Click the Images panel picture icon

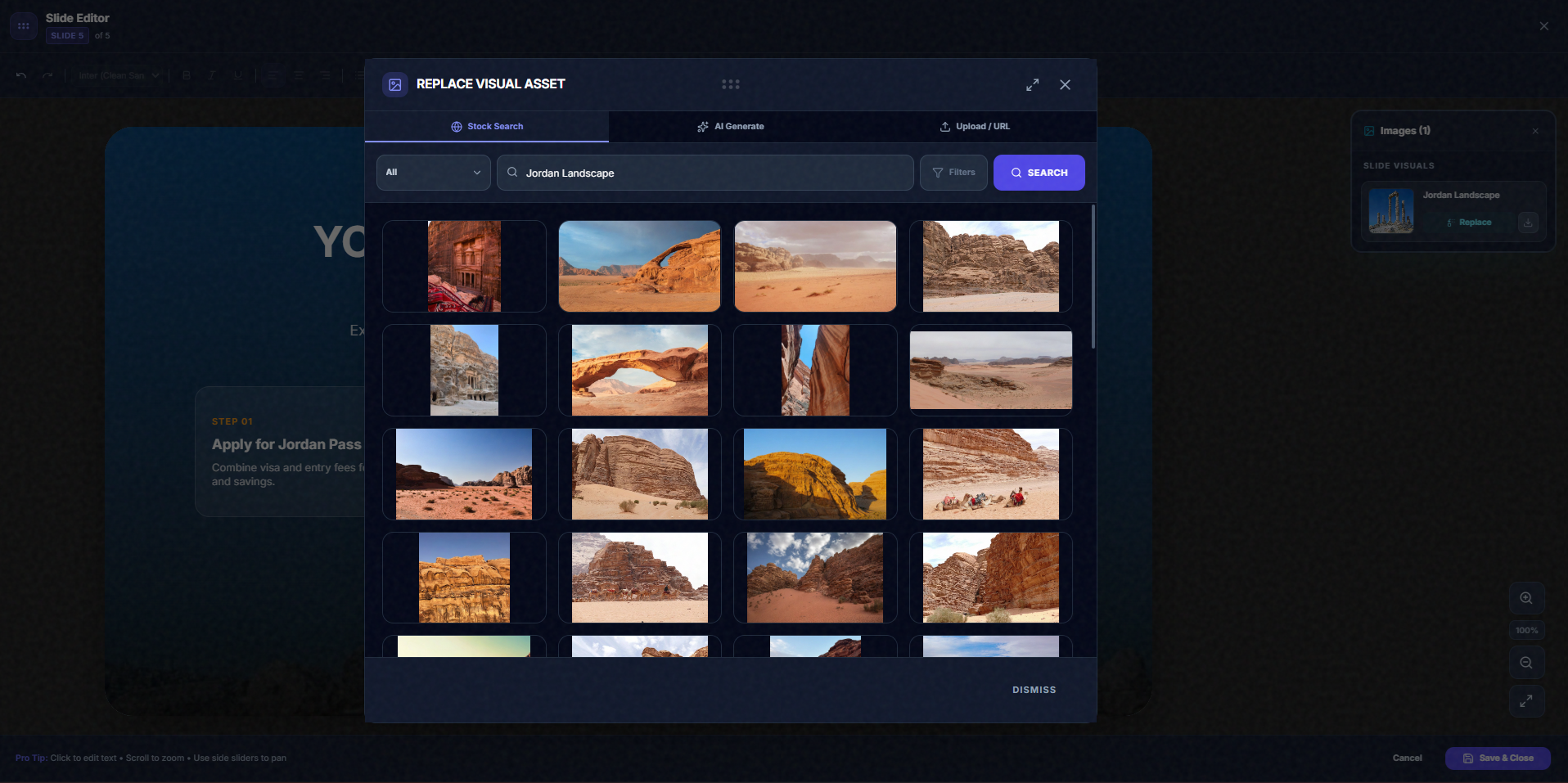click(x=1369, y=131)
